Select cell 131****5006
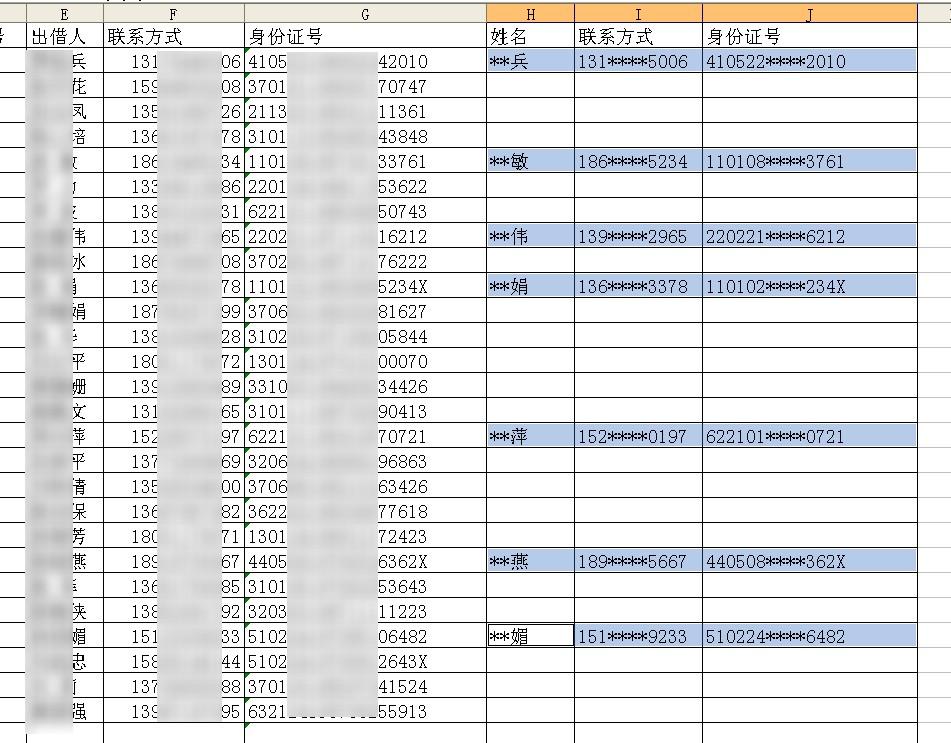The width and height of the screenshot is (951, 743). [x=638, y=61]
